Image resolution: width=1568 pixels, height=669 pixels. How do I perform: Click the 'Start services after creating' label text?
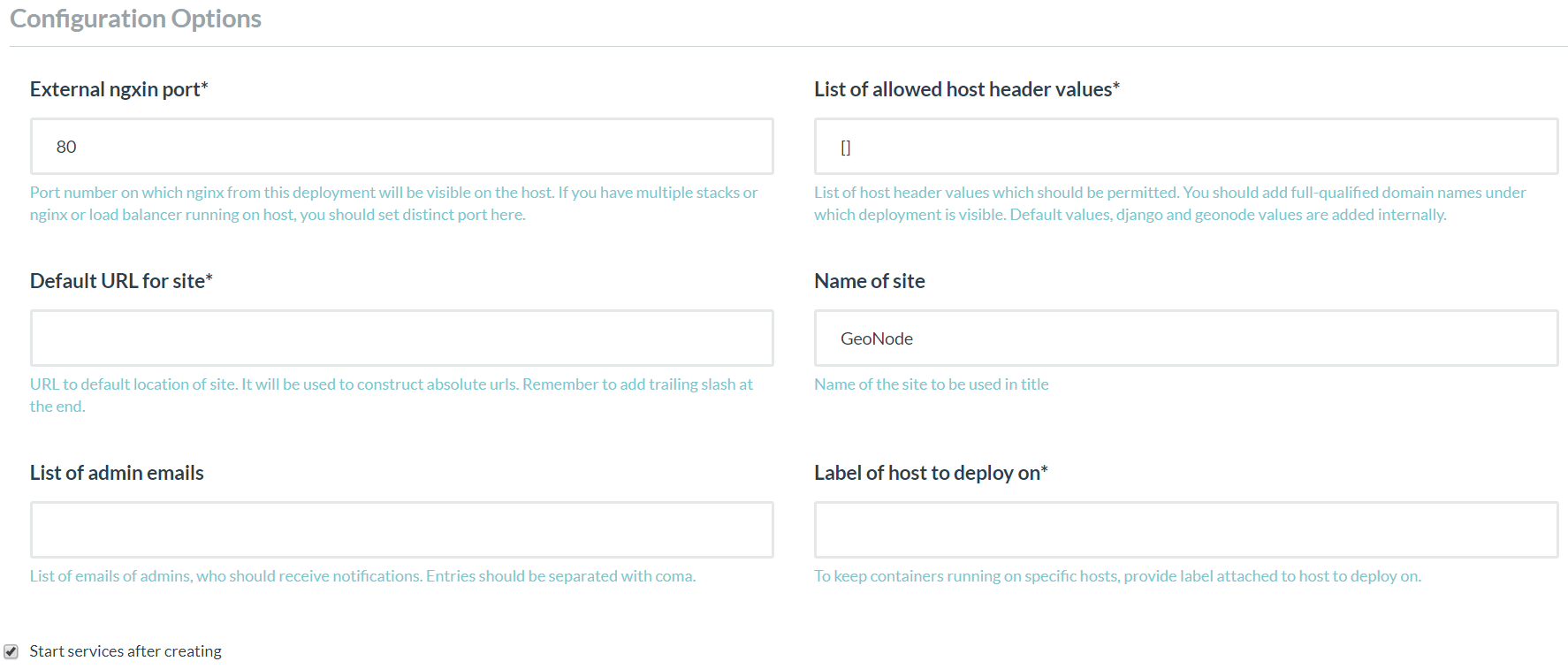coord(126,651)
